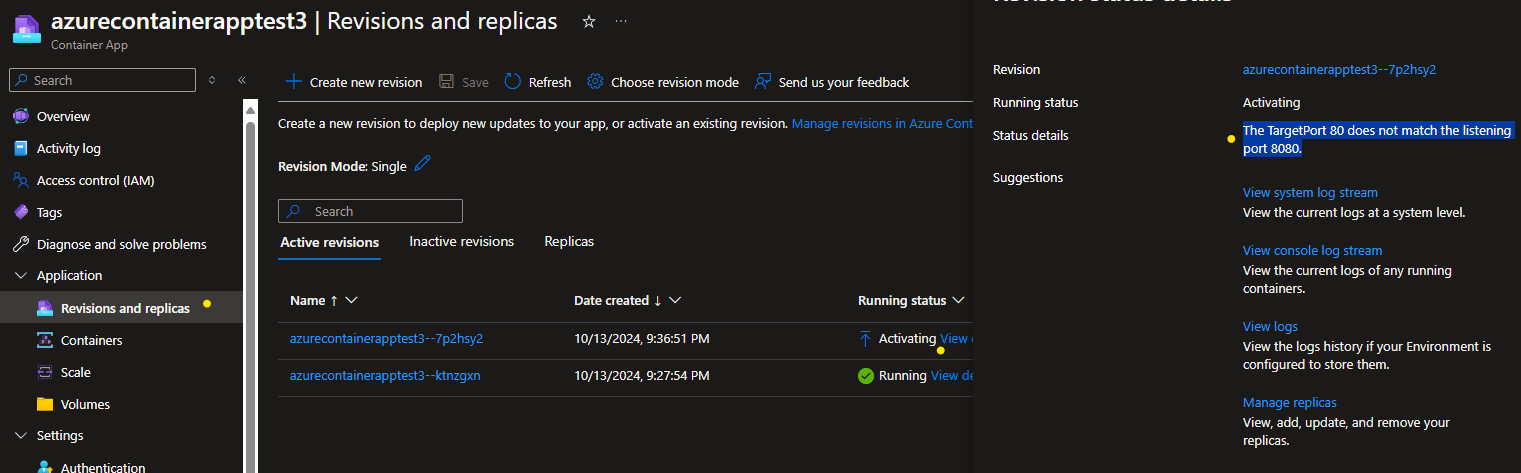Open View logs link
1521x473 pixels.
(1270, 326)
